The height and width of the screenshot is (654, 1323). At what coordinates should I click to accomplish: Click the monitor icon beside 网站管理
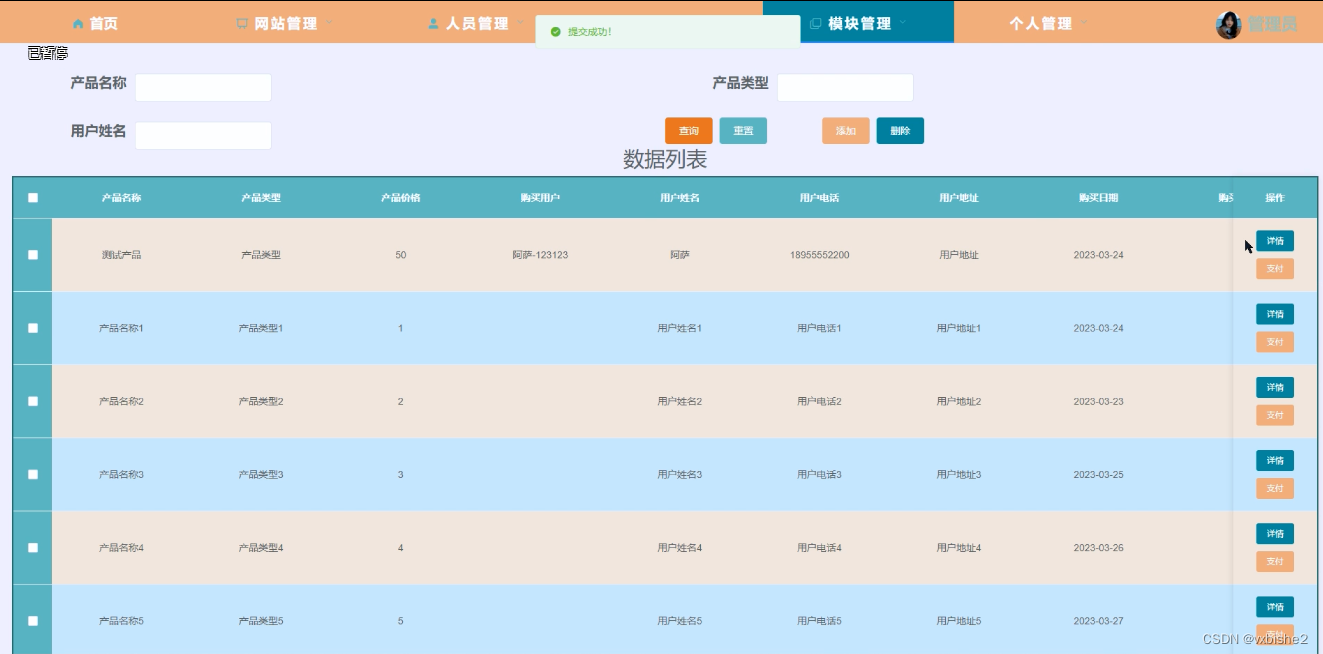242,24
